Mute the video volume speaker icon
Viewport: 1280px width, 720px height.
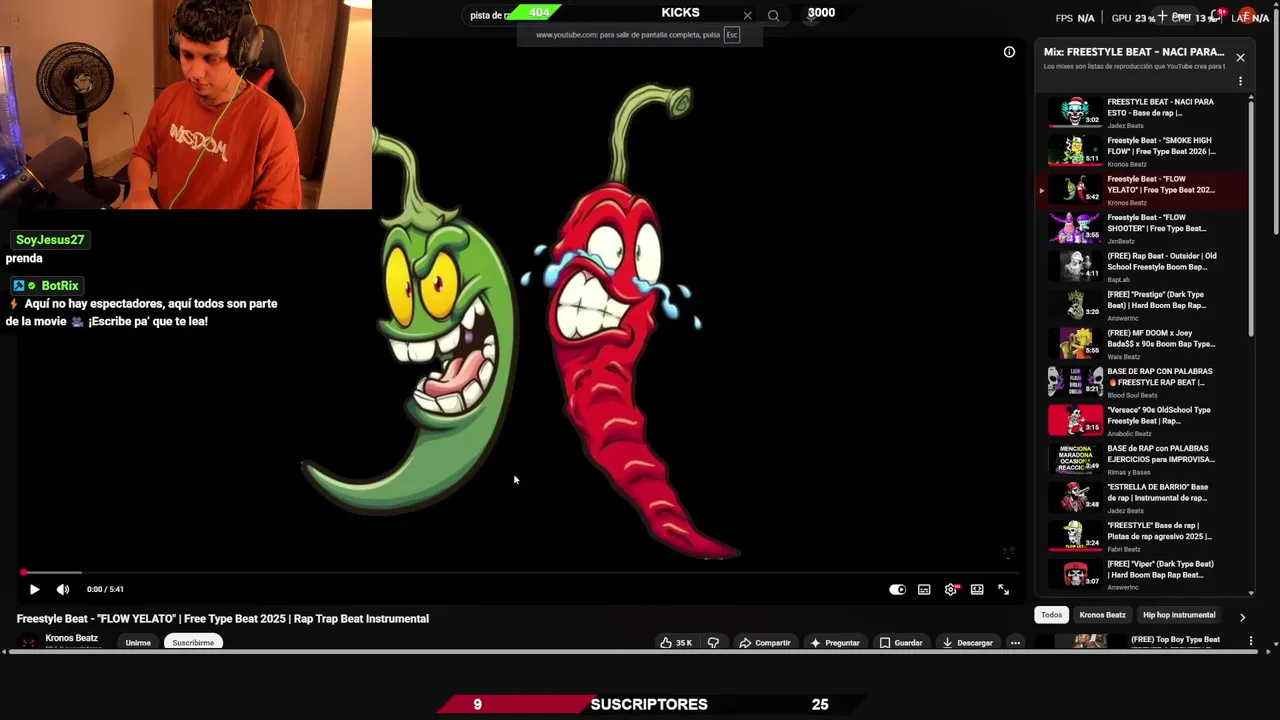[63, 590]
